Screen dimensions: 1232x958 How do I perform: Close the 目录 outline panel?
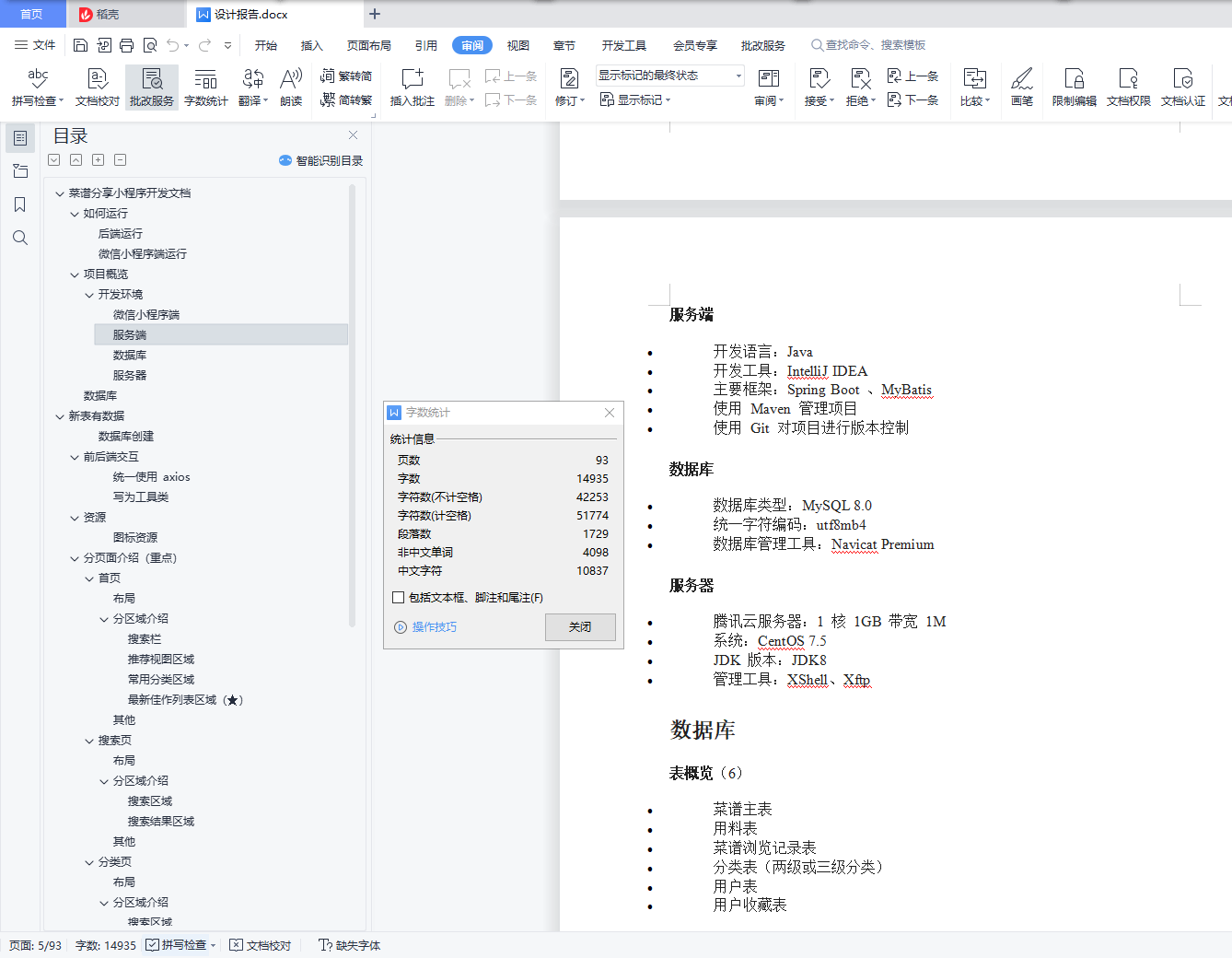(x=353, y=135)
